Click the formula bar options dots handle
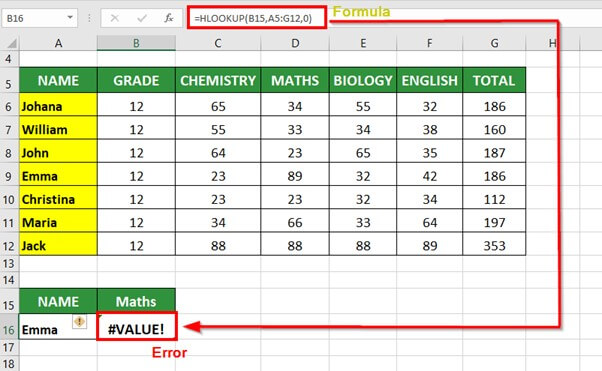 click(x=89, y=18)
